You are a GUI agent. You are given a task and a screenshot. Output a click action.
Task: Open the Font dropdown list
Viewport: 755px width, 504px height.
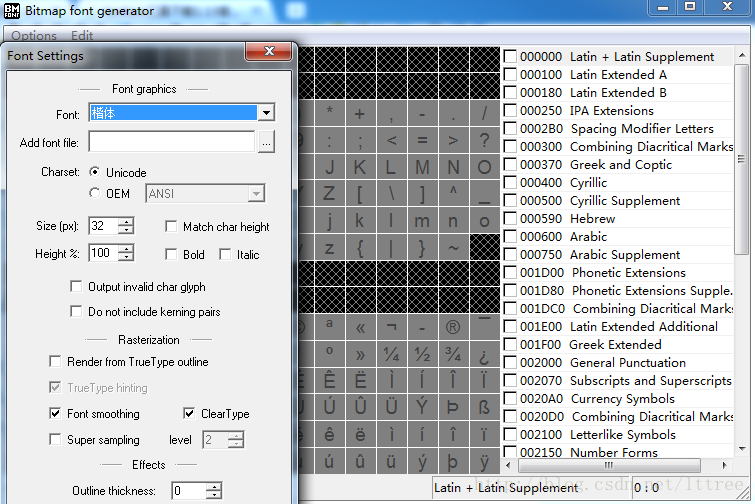click(266, 113)
